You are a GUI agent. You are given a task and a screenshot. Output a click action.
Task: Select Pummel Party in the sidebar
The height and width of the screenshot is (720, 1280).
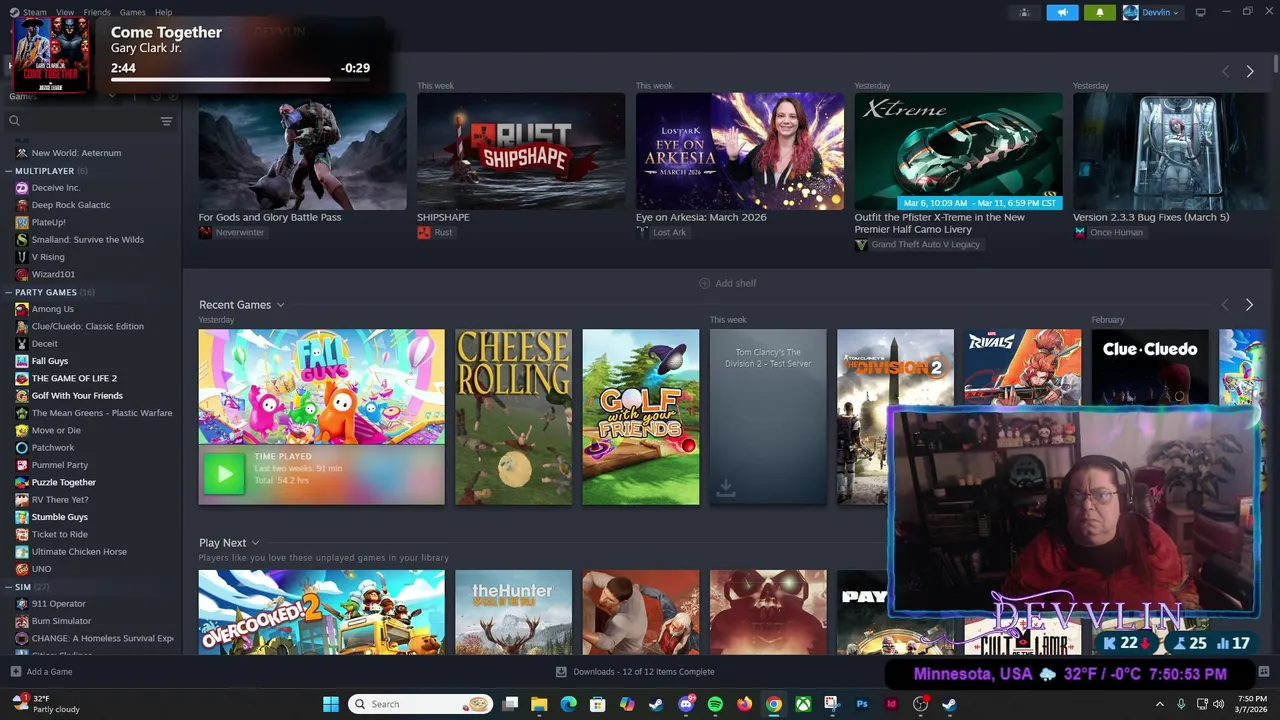[x=59, y=465]
